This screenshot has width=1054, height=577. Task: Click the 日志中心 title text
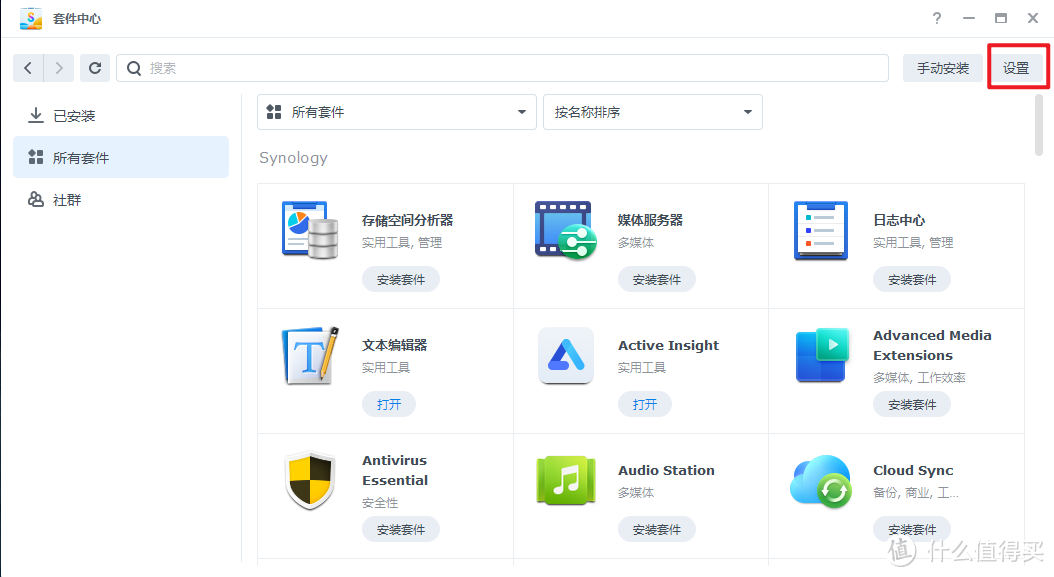pyautogui.click(x=899, y=220)
